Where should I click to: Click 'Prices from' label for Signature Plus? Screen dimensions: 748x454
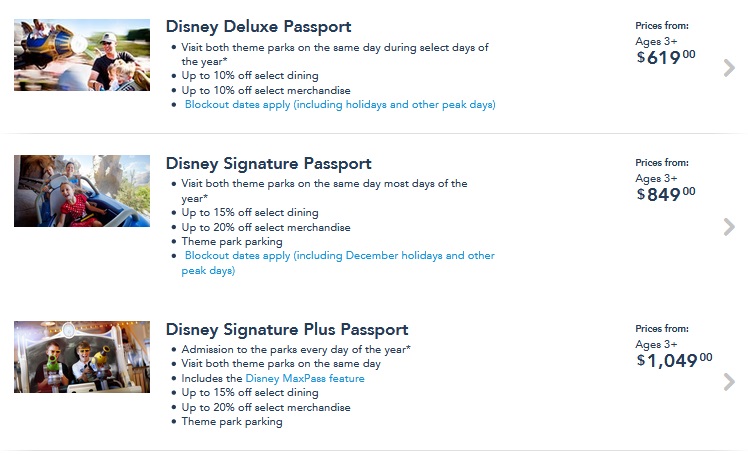[662, 328]
